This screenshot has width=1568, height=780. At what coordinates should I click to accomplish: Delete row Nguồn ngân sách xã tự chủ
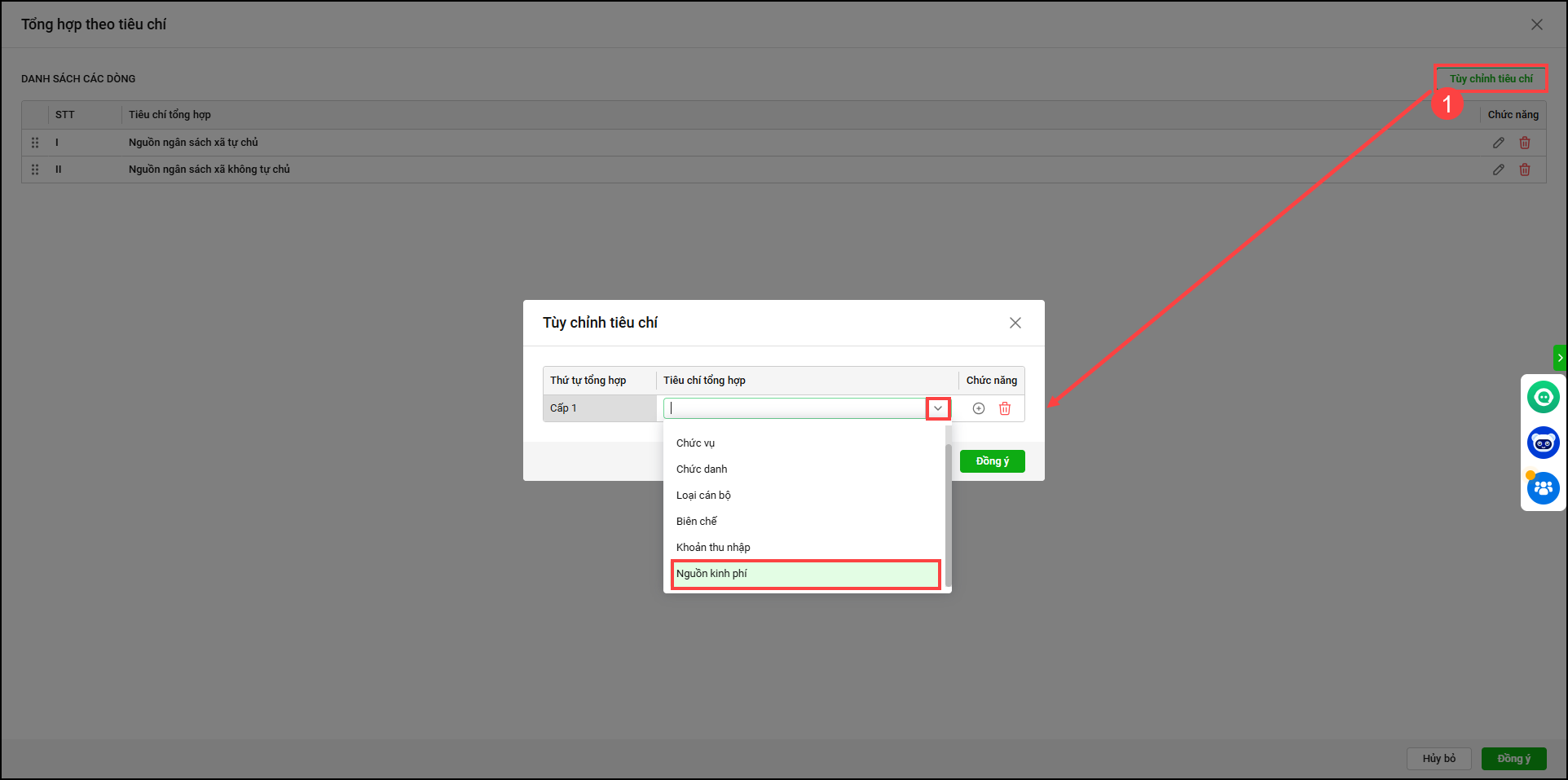coord(1524,143)
